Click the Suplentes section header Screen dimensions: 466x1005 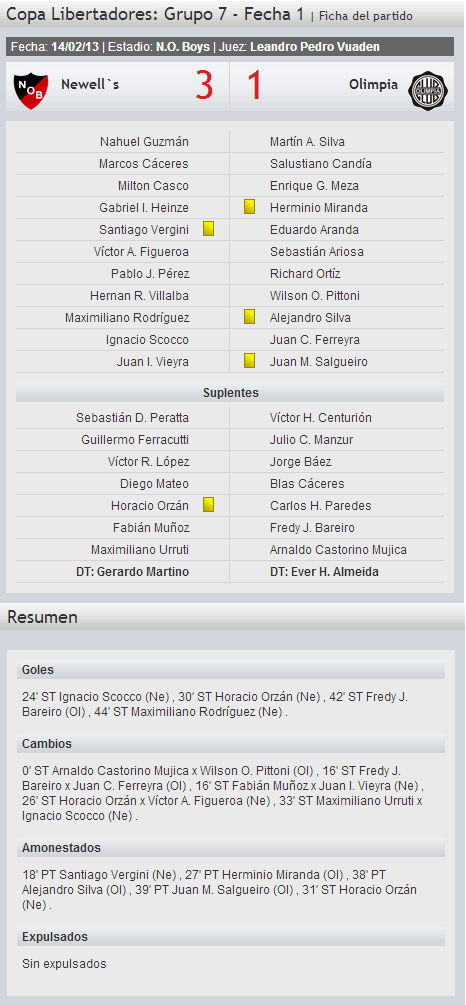(230, 393)
